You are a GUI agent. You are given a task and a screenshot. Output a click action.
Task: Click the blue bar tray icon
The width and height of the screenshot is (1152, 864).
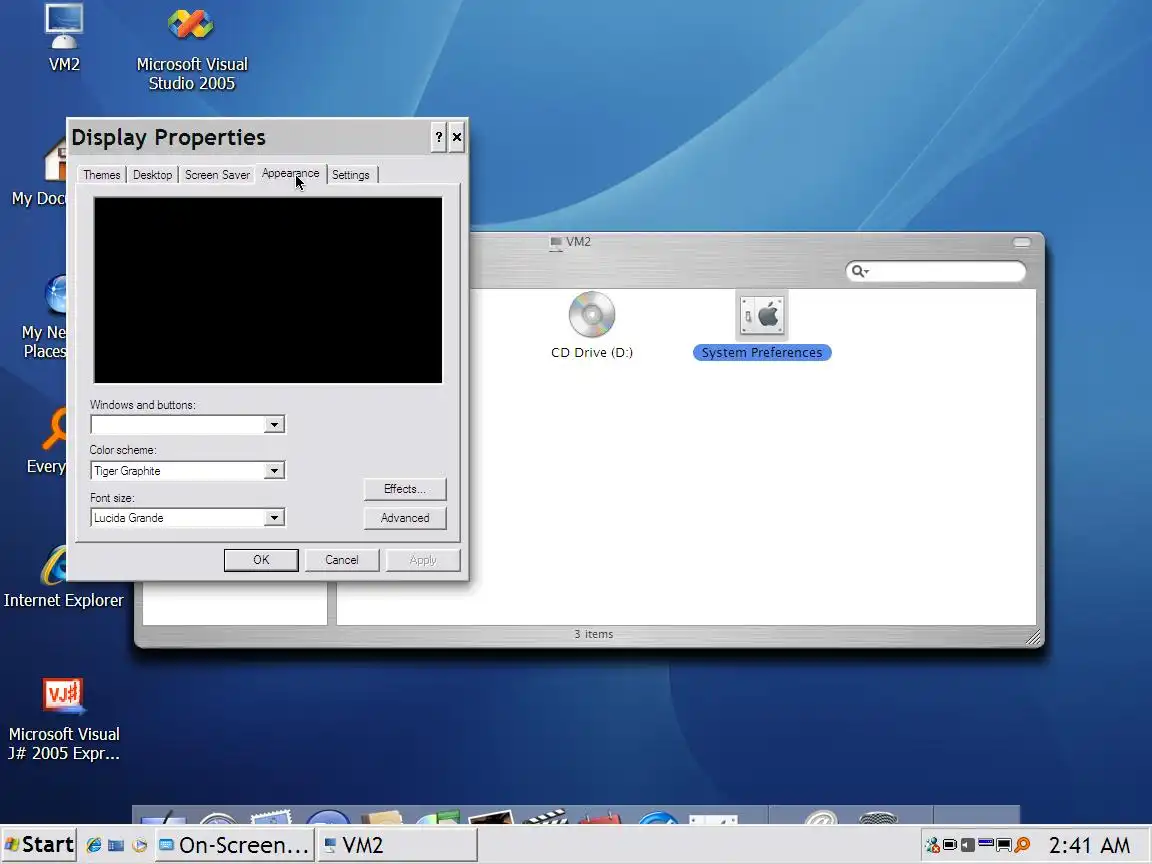[986, 843]
